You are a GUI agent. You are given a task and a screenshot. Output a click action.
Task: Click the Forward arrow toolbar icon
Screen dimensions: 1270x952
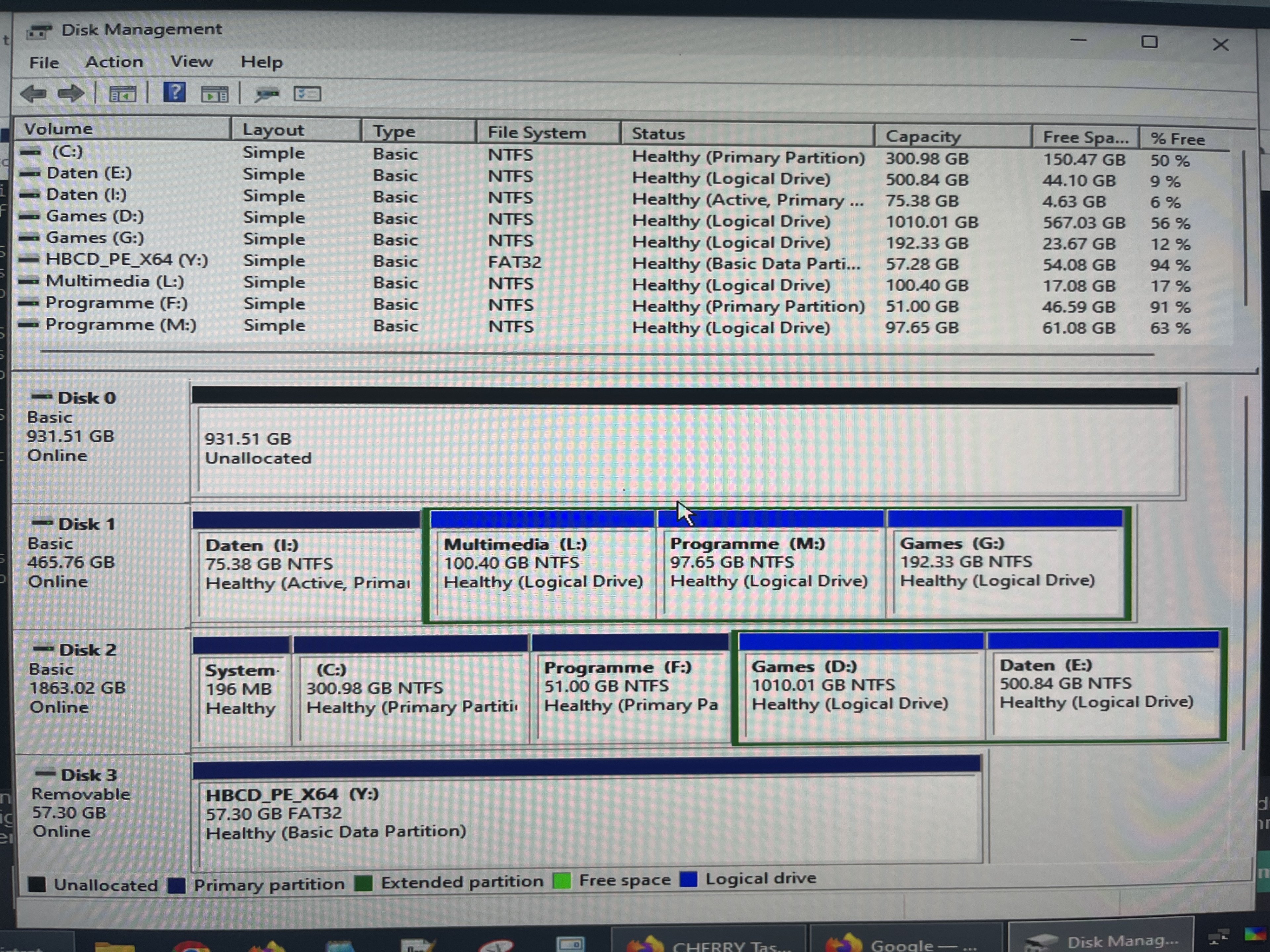coord(71,93)
